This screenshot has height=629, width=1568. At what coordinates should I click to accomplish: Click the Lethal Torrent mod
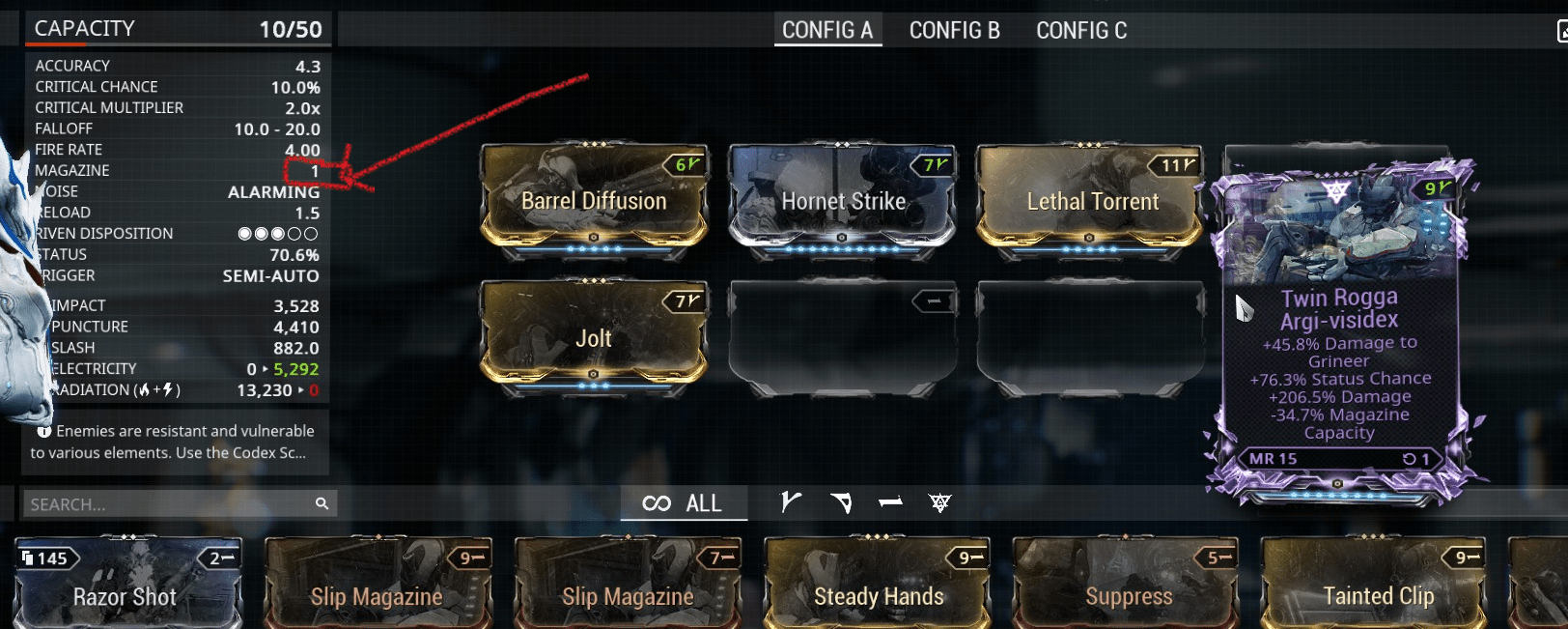tap(1090, 200)
